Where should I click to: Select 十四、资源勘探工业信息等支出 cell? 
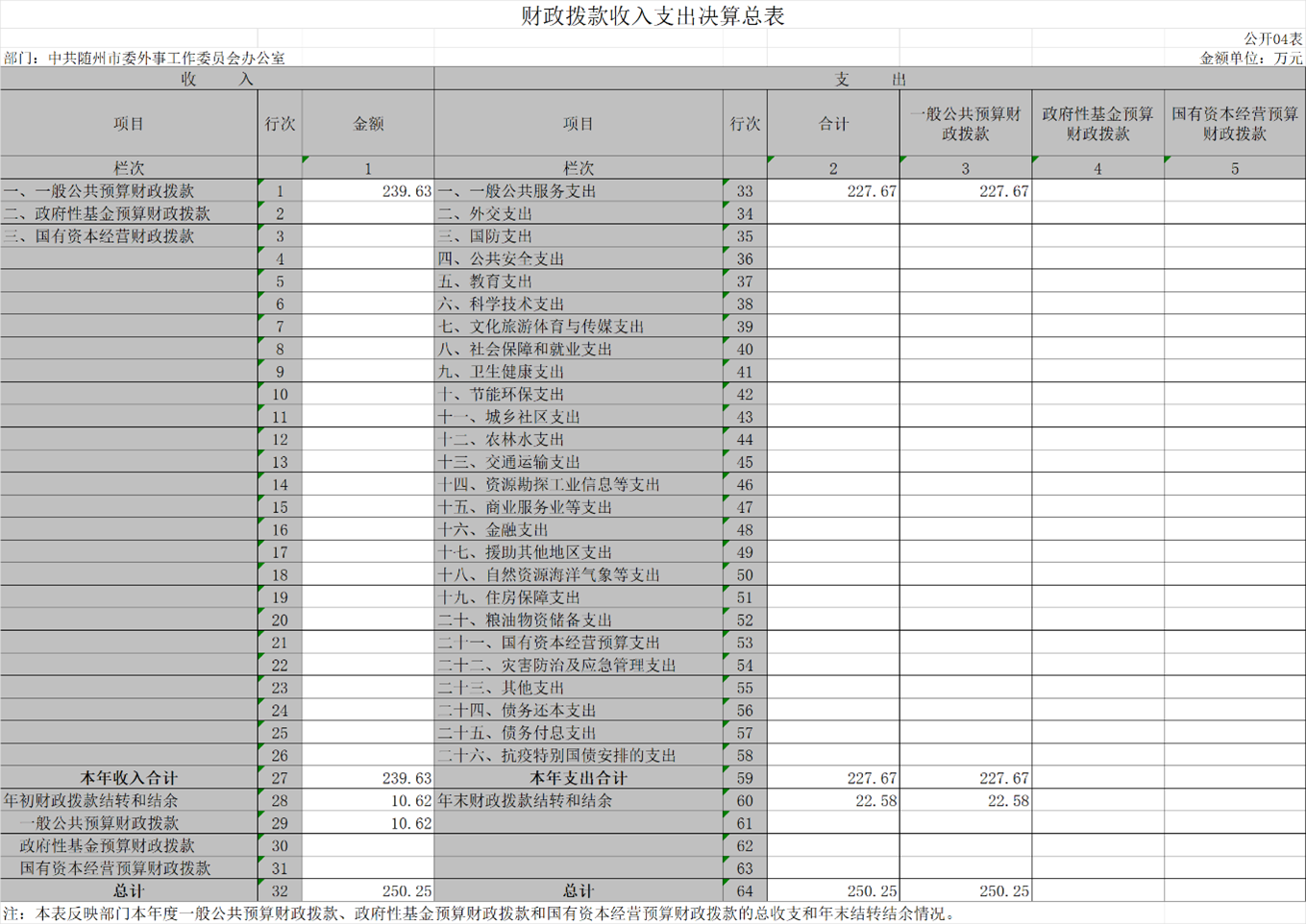[579, 484]
